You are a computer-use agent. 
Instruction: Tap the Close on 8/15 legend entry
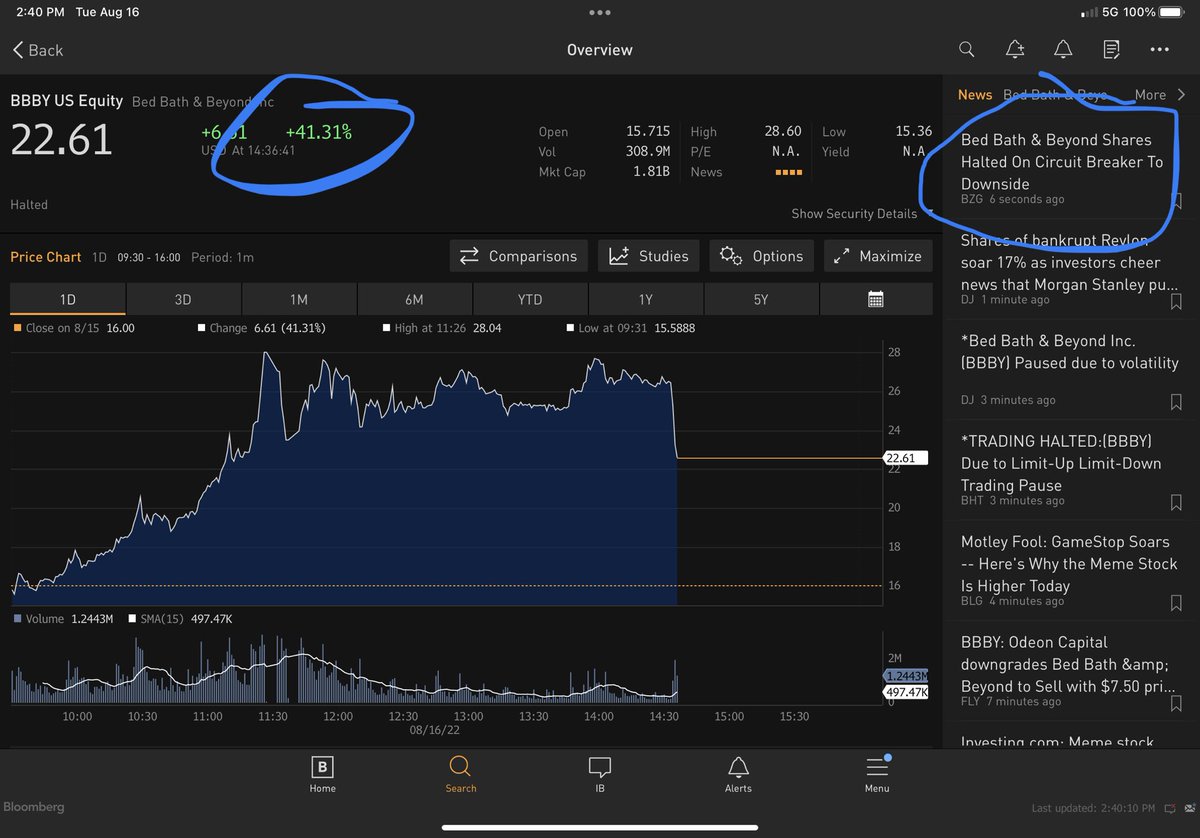tap(73, 328)
